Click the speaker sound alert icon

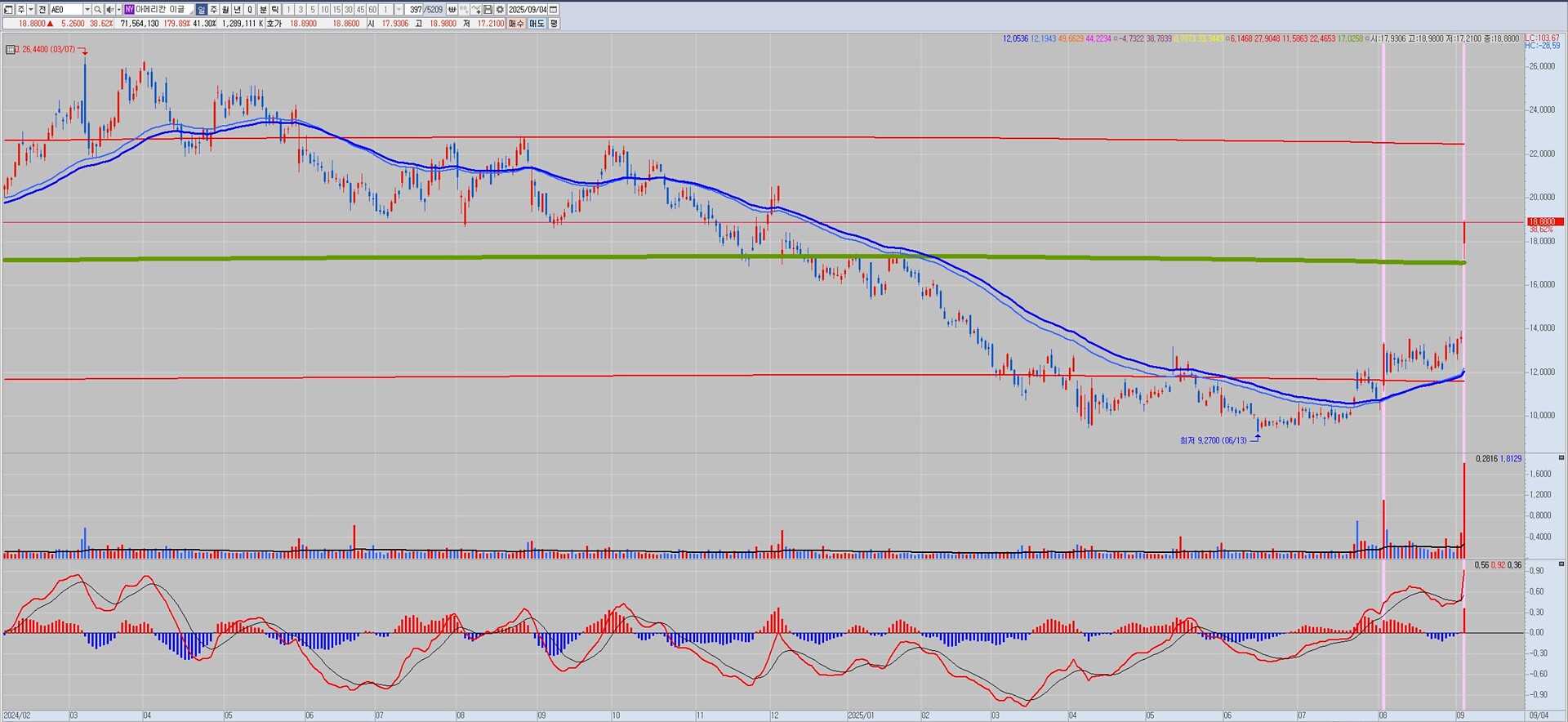click(109, 10)
